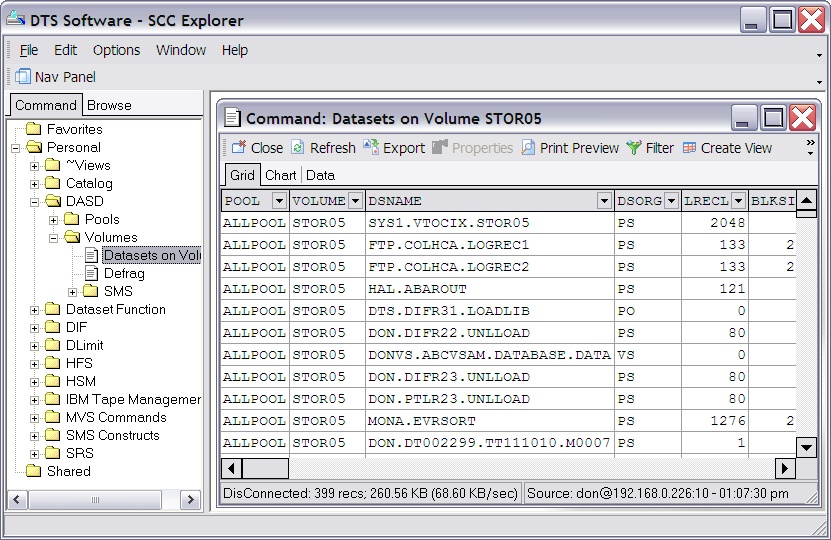The height and width of the screenshot is (540, 831).
Task: Open the Window menu
Action: tap(181, 50)
